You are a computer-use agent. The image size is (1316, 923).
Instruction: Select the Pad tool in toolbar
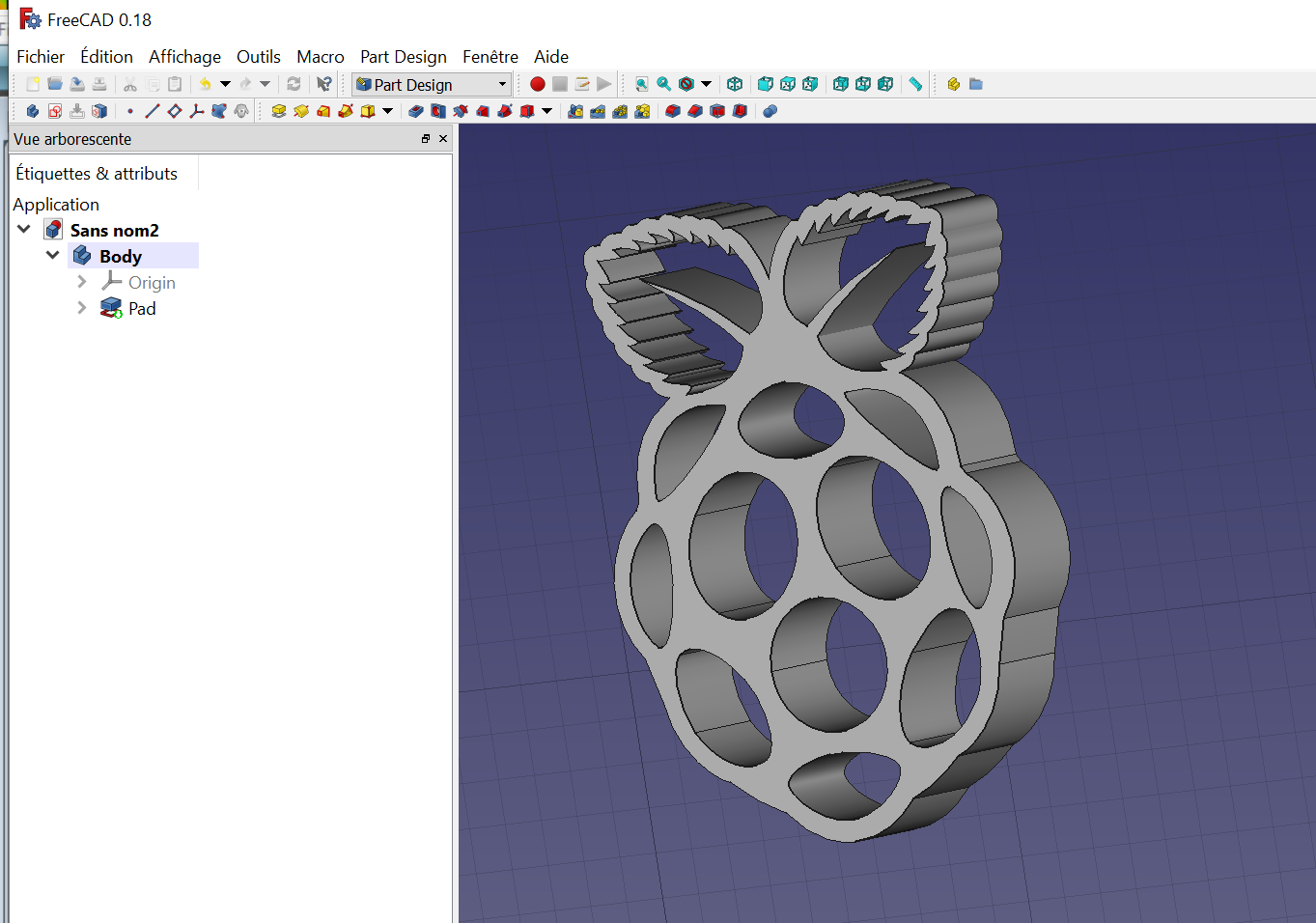coord(279,111)
